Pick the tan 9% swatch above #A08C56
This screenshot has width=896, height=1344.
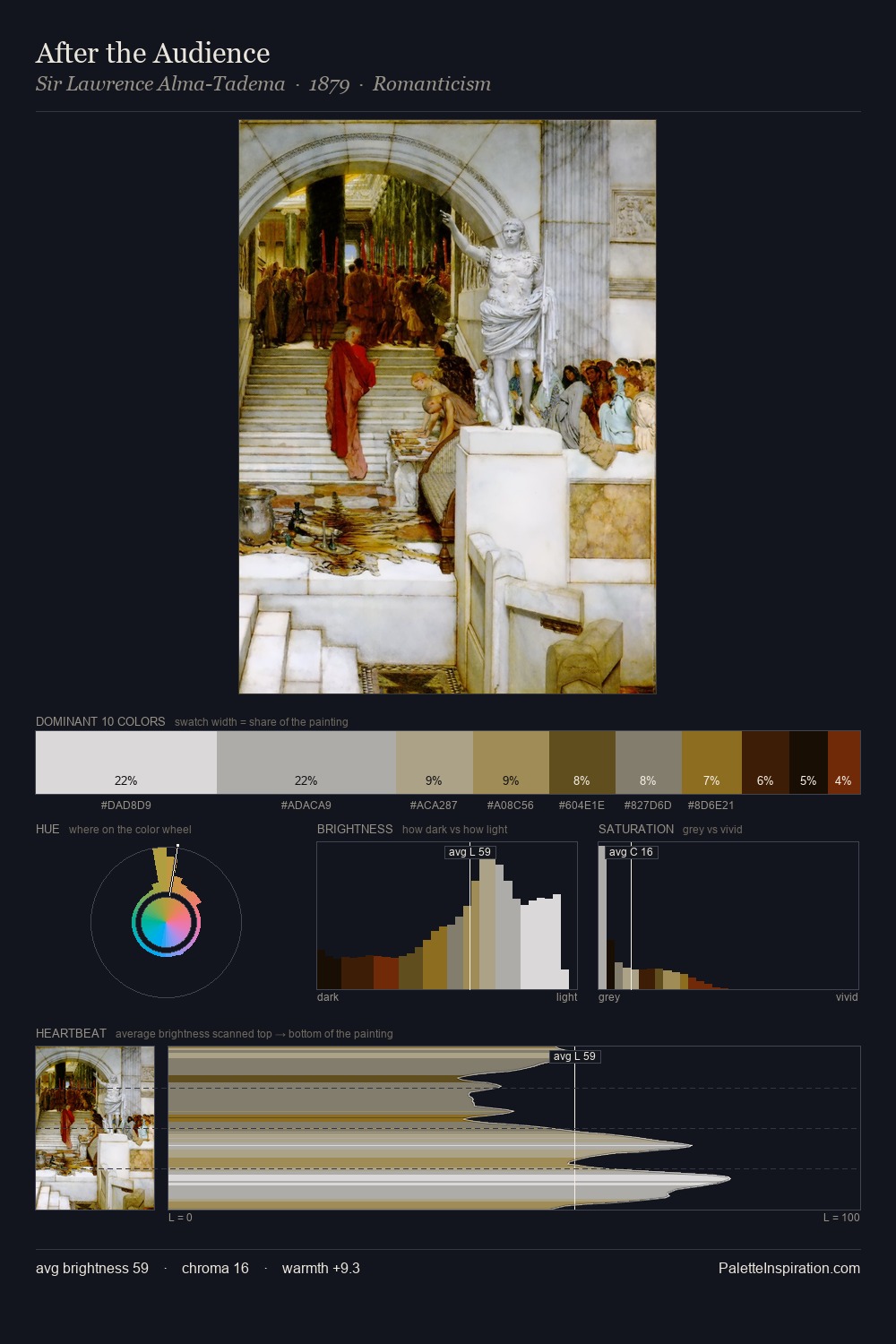511,762
